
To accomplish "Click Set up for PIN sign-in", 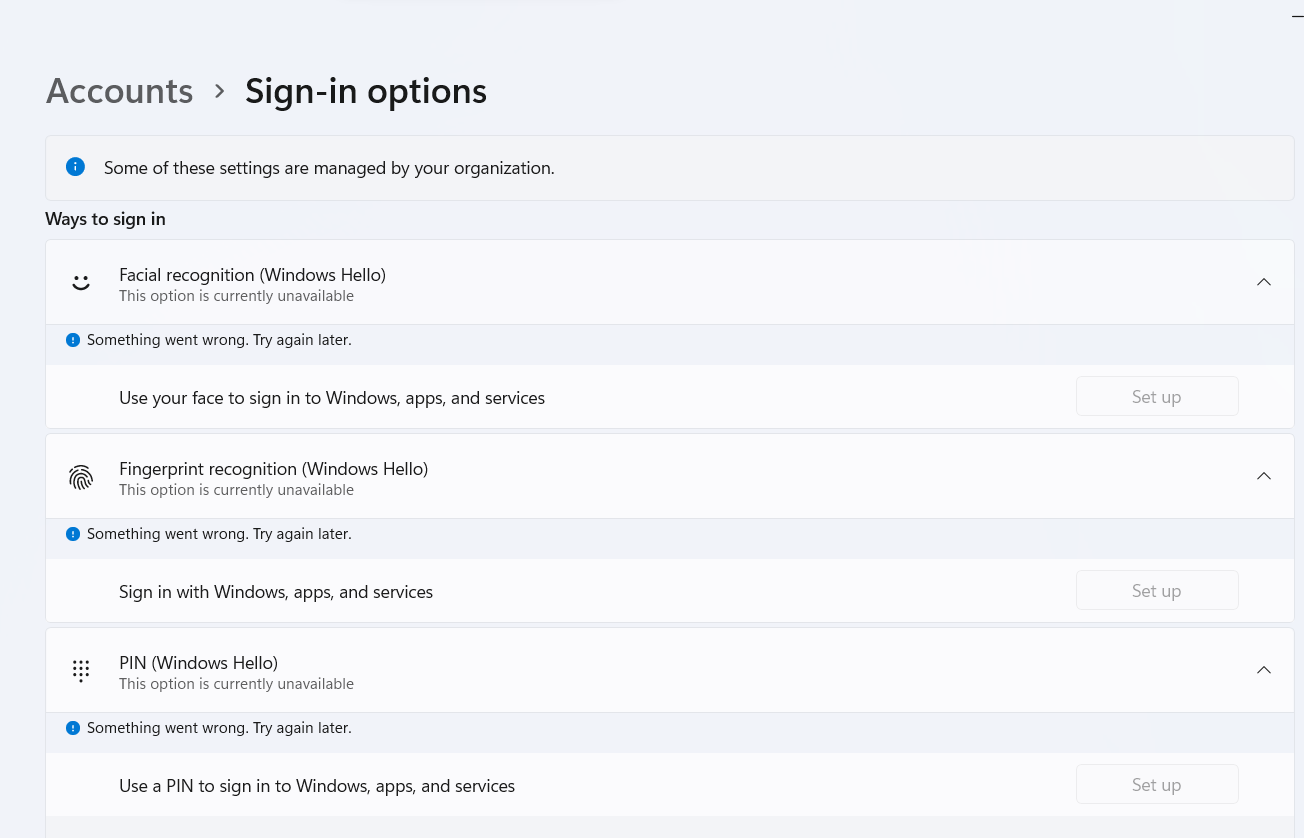I will coord(1157,784).
